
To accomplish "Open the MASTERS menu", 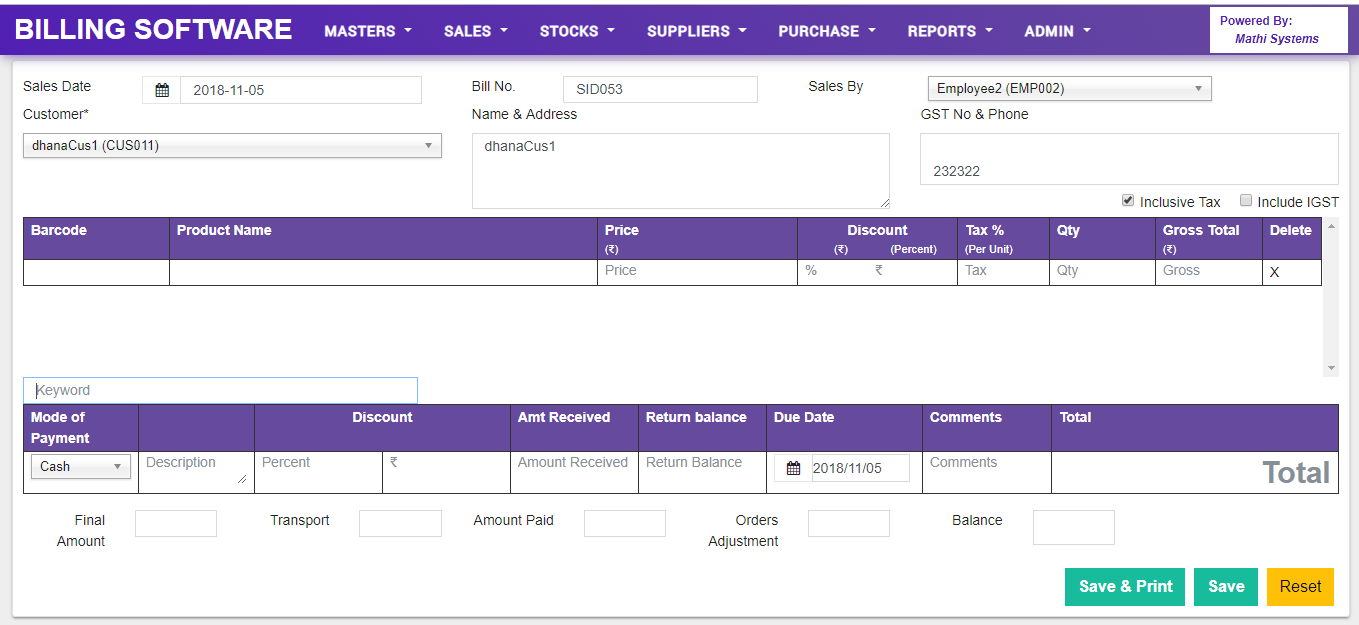I will tap(367, 31).
